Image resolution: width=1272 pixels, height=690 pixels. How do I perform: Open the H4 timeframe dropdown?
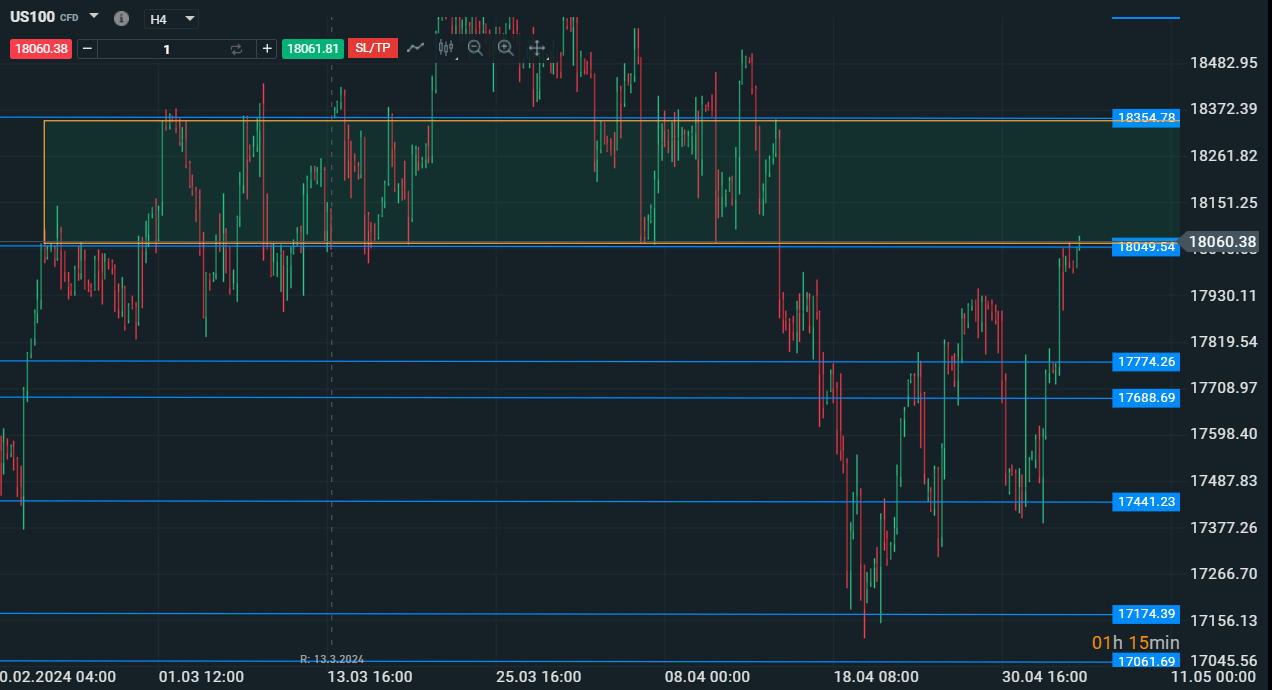(x=171, y=19)
